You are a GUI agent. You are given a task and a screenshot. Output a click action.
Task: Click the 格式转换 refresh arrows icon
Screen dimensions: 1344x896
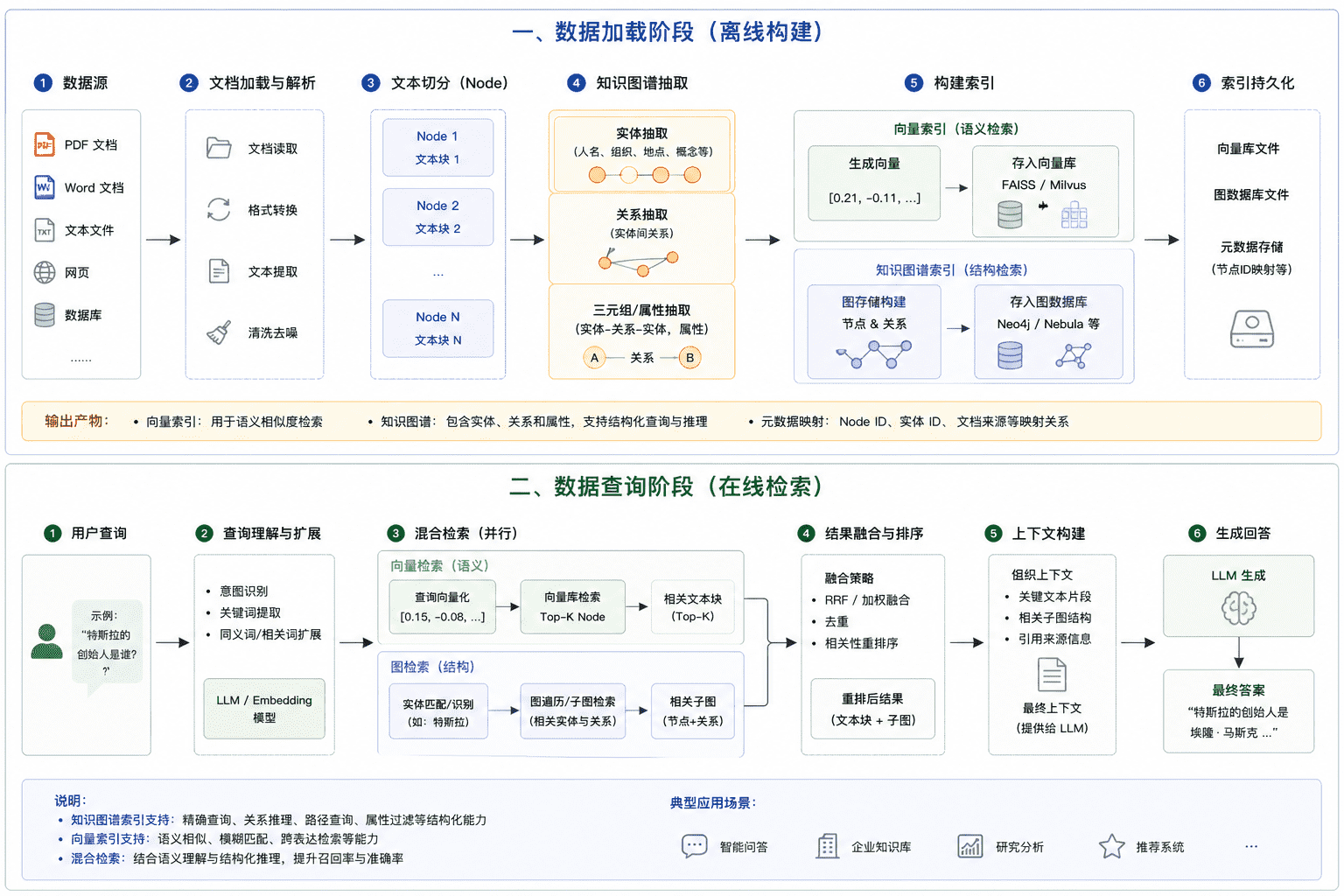coord(219,209)
